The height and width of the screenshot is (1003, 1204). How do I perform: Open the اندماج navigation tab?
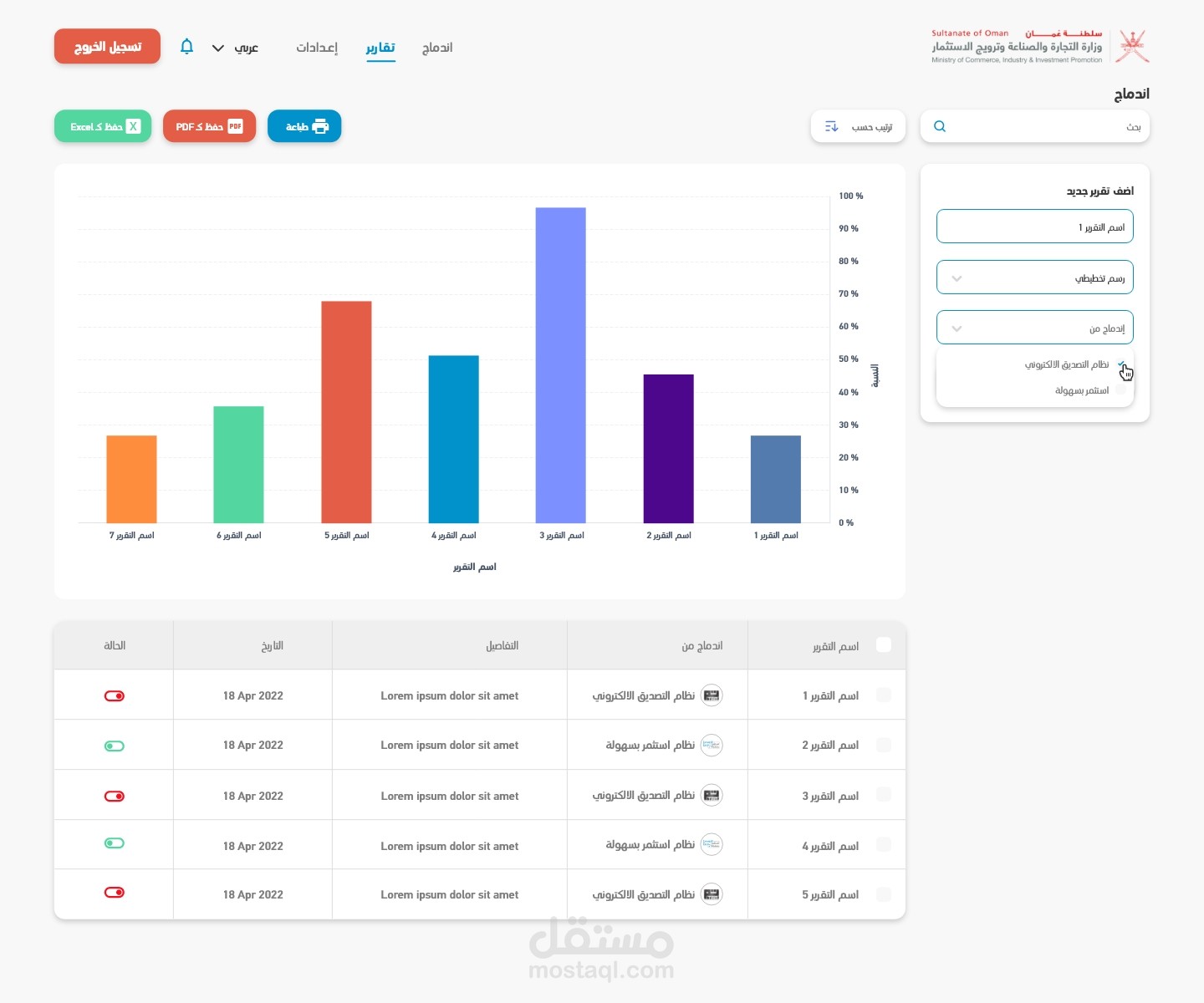tap(437, 48)
